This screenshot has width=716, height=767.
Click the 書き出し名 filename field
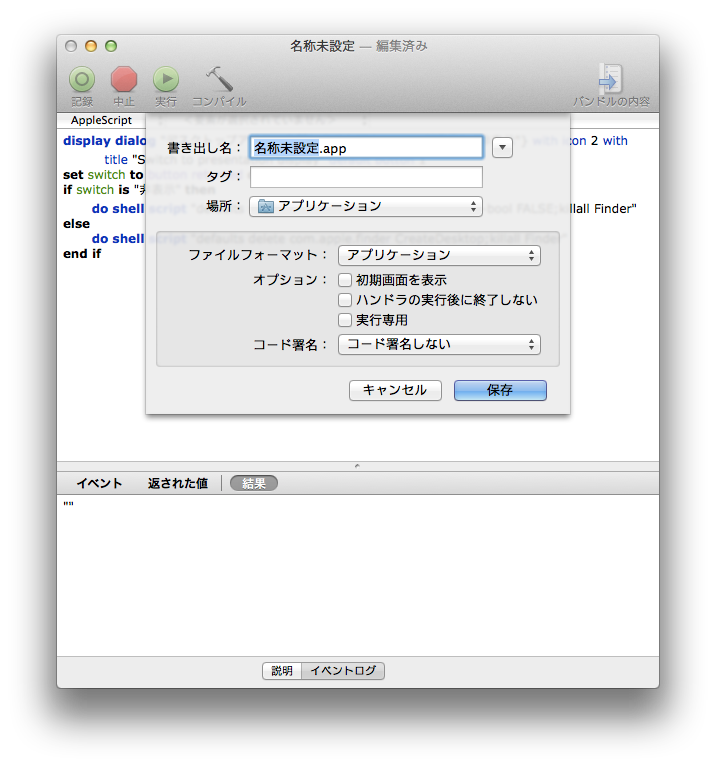(366, 148)
